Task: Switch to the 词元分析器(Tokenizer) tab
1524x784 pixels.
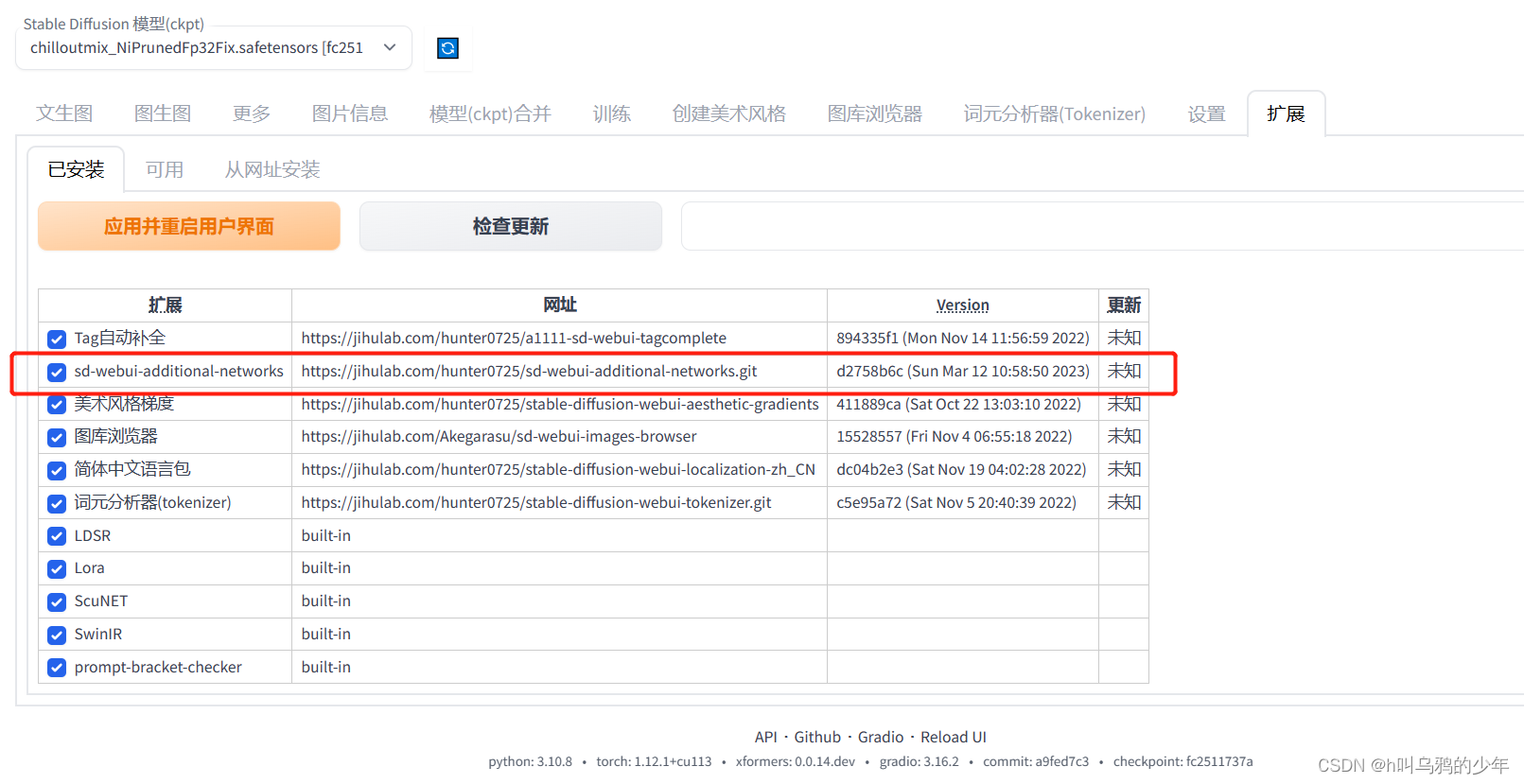Action: coord(1055,113)
